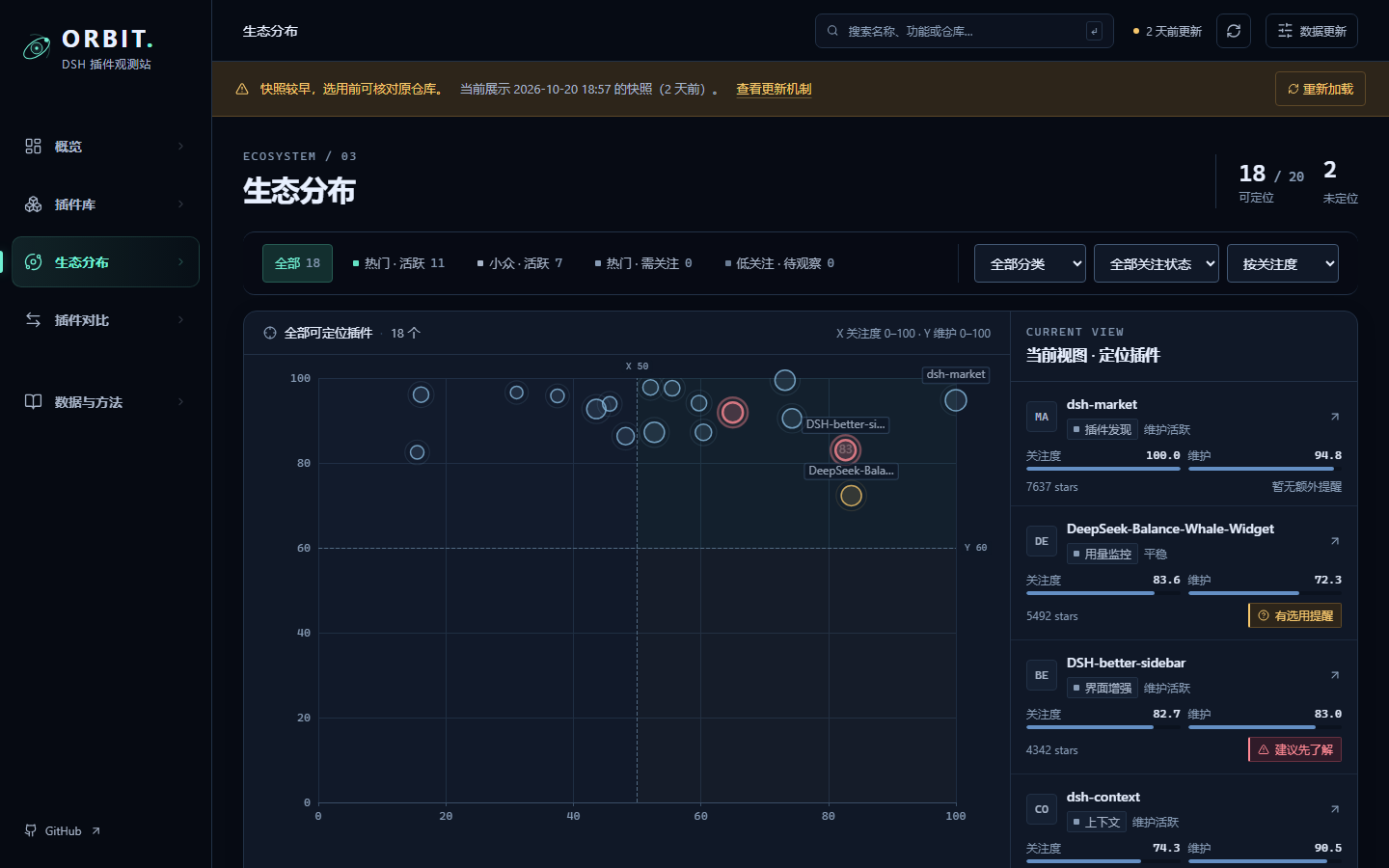Click the red bubble labeled 83
The image size is (1389, 868).
845,449
